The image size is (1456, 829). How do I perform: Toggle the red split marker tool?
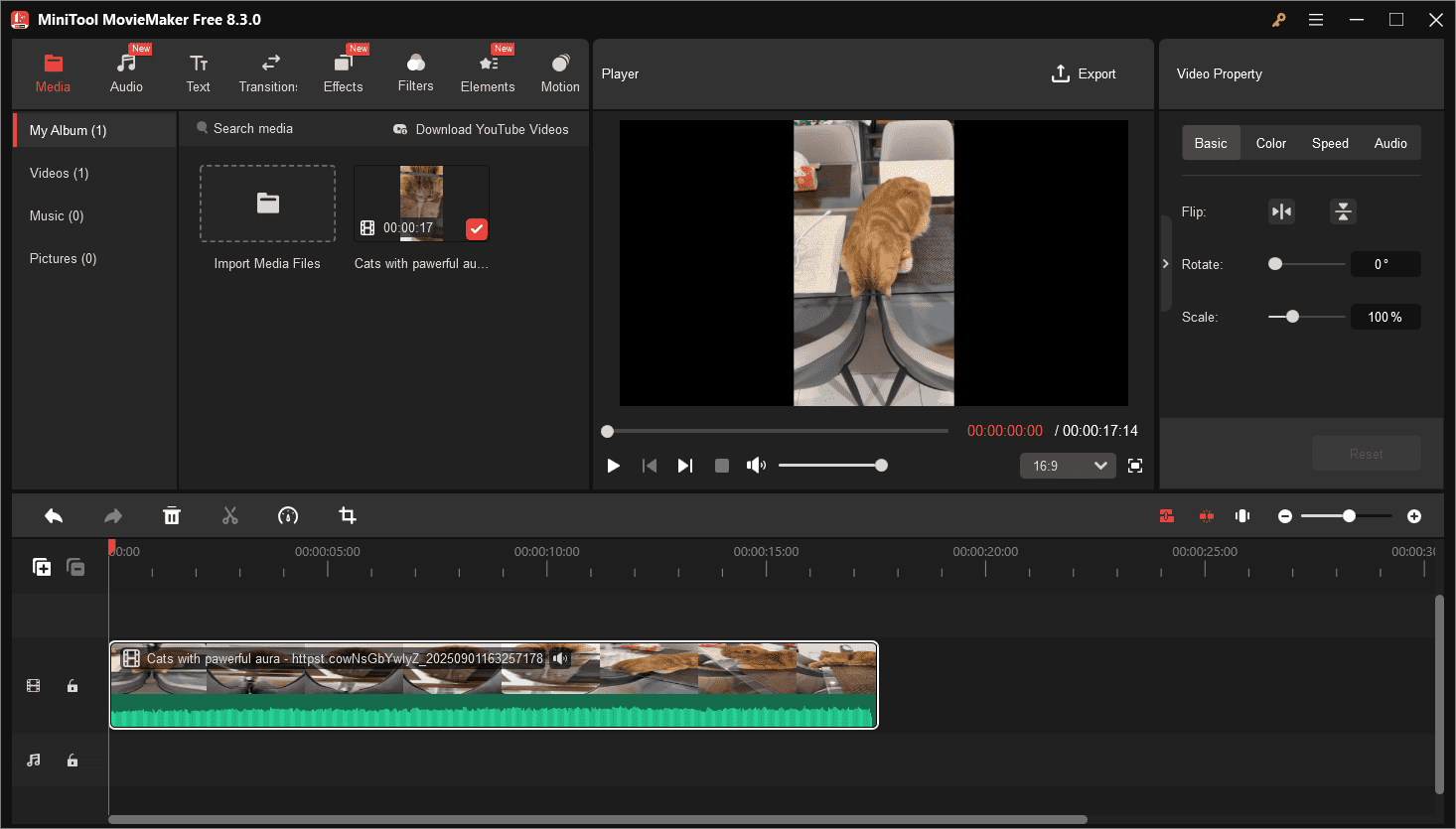click(1207, 516)
